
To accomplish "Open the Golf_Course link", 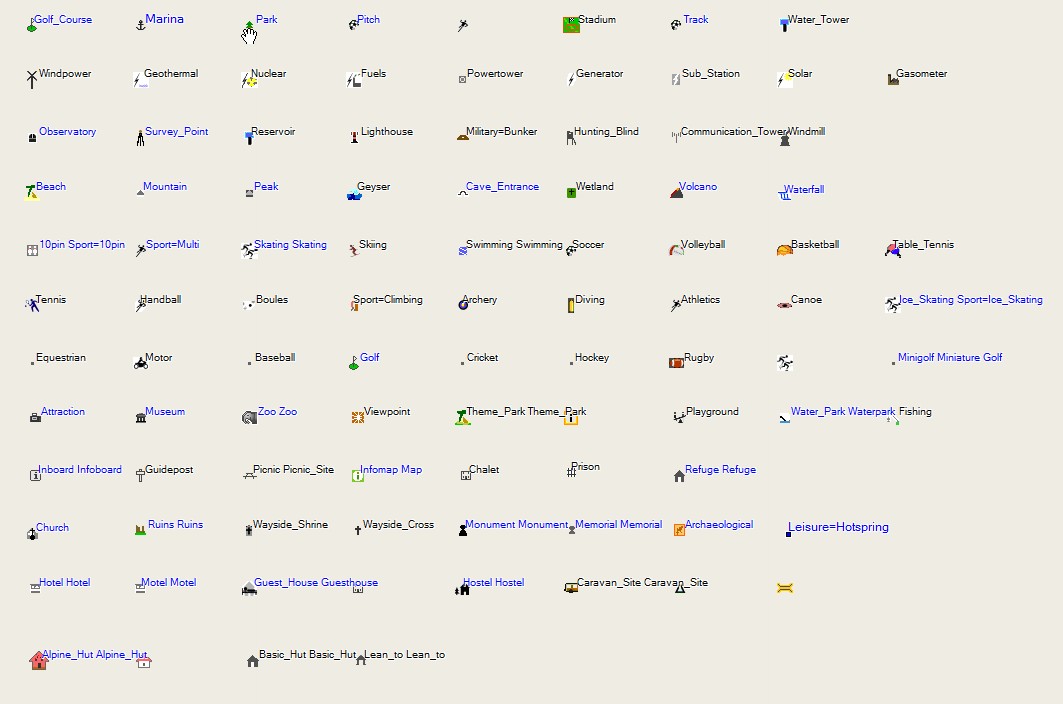I will coord(63,20).
